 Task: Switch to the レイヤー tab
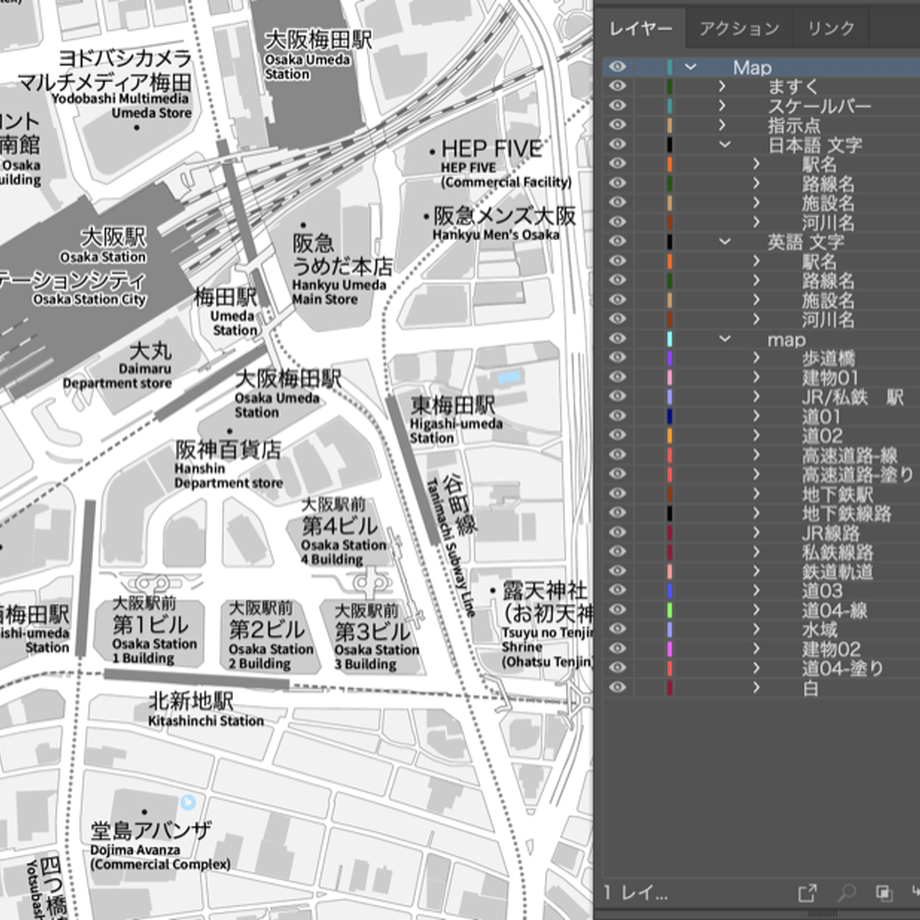(x=640, y=28)
